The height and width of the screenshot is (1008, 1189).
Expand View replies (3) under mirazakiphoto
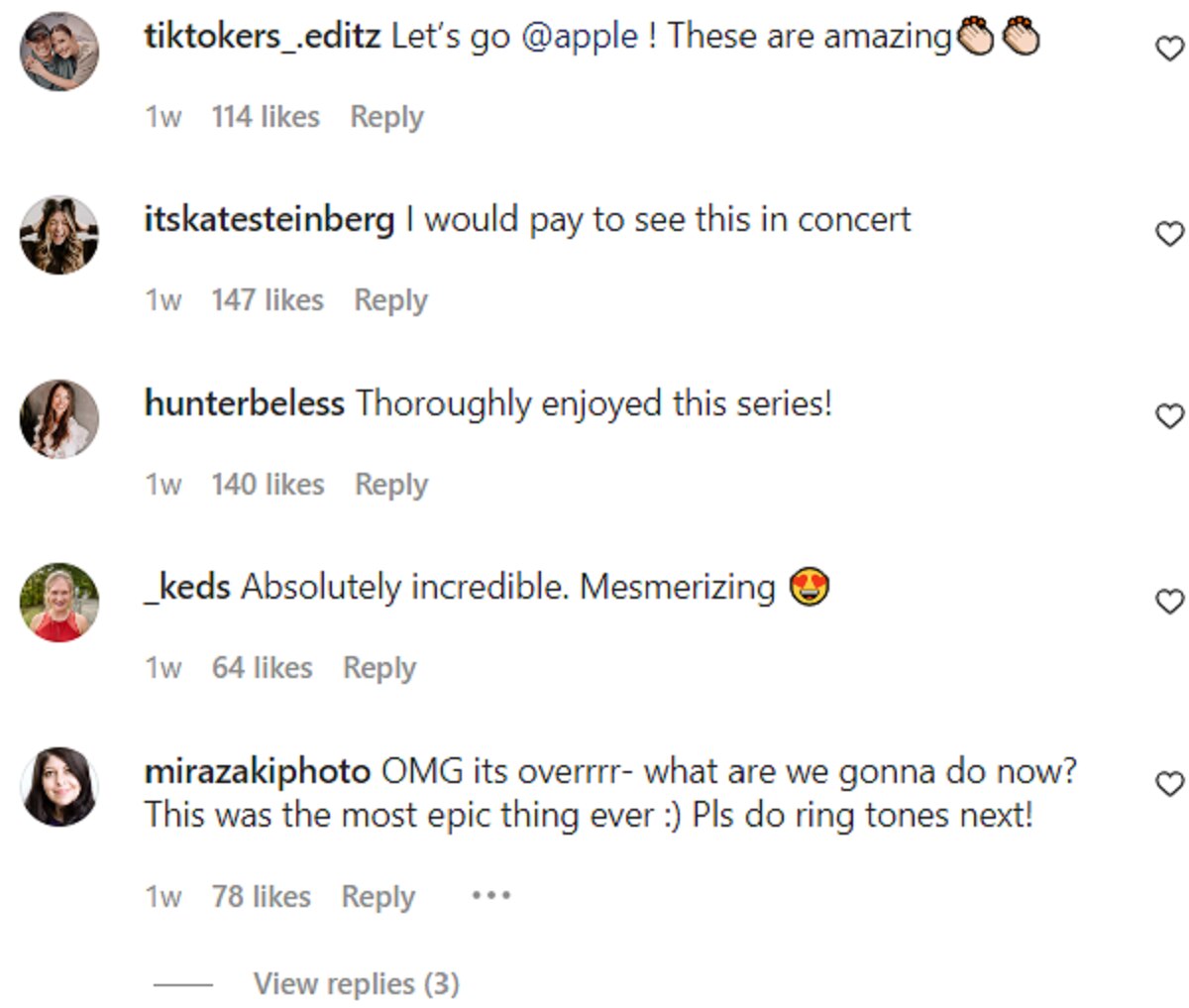point(356,983)
